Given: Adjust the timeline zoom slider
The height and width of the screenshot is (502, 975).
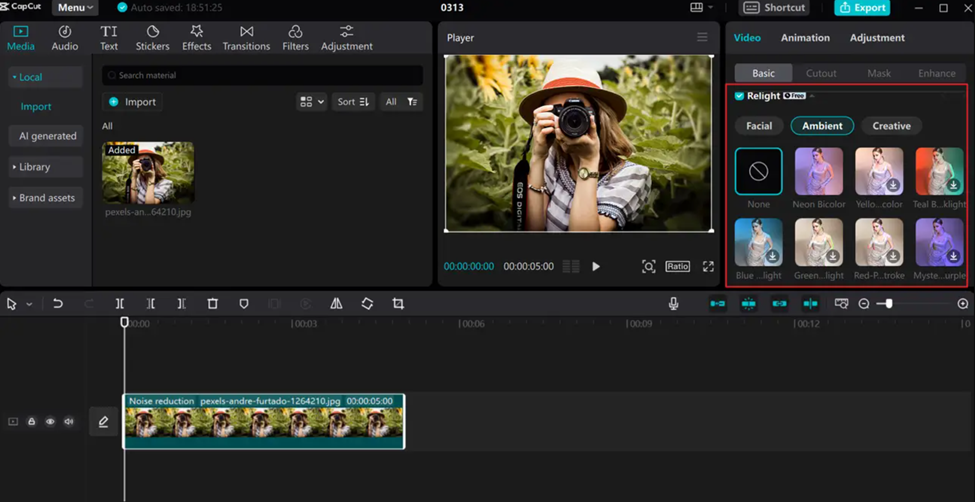Looking at the screenshot, I should [888, 304].
